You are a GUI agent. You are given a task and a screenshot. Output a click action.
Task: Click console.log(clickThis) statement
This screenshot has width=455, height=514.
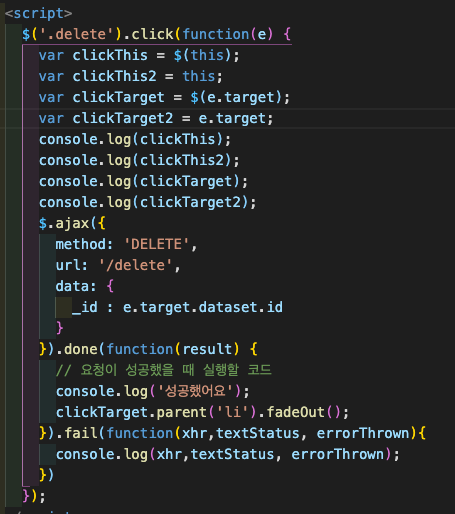pos(135,139)
